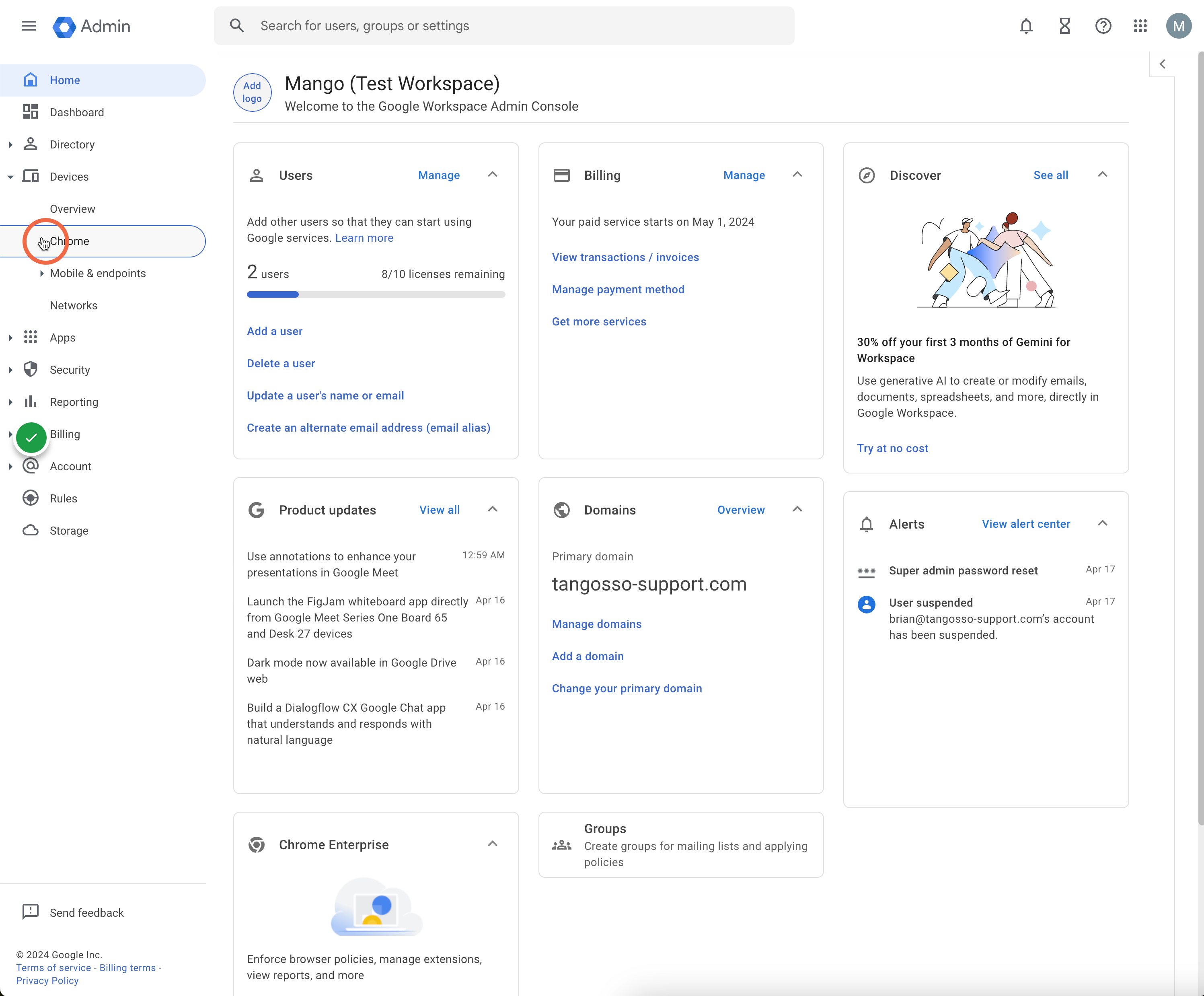1204x996 pixels.
Task: Click Try at no cost link
Action: coord(892,448)
